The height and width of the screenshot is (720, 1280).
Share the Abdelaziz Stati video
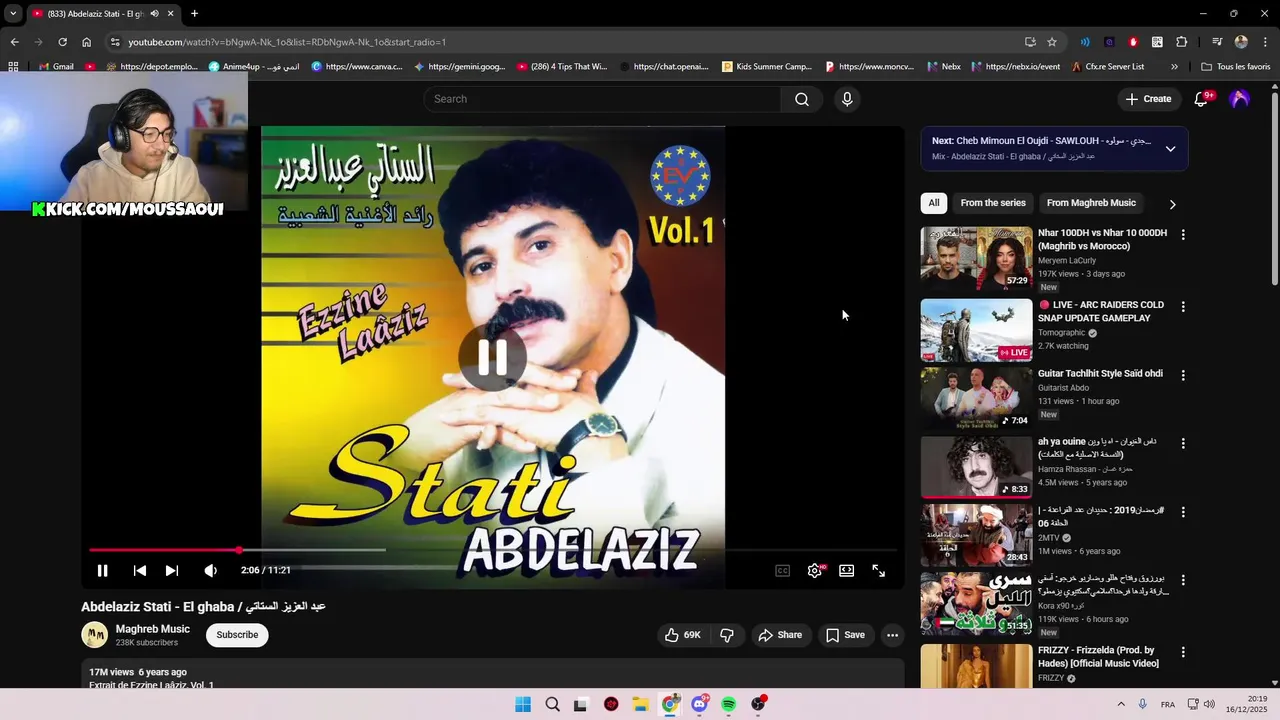coord(780,635)
